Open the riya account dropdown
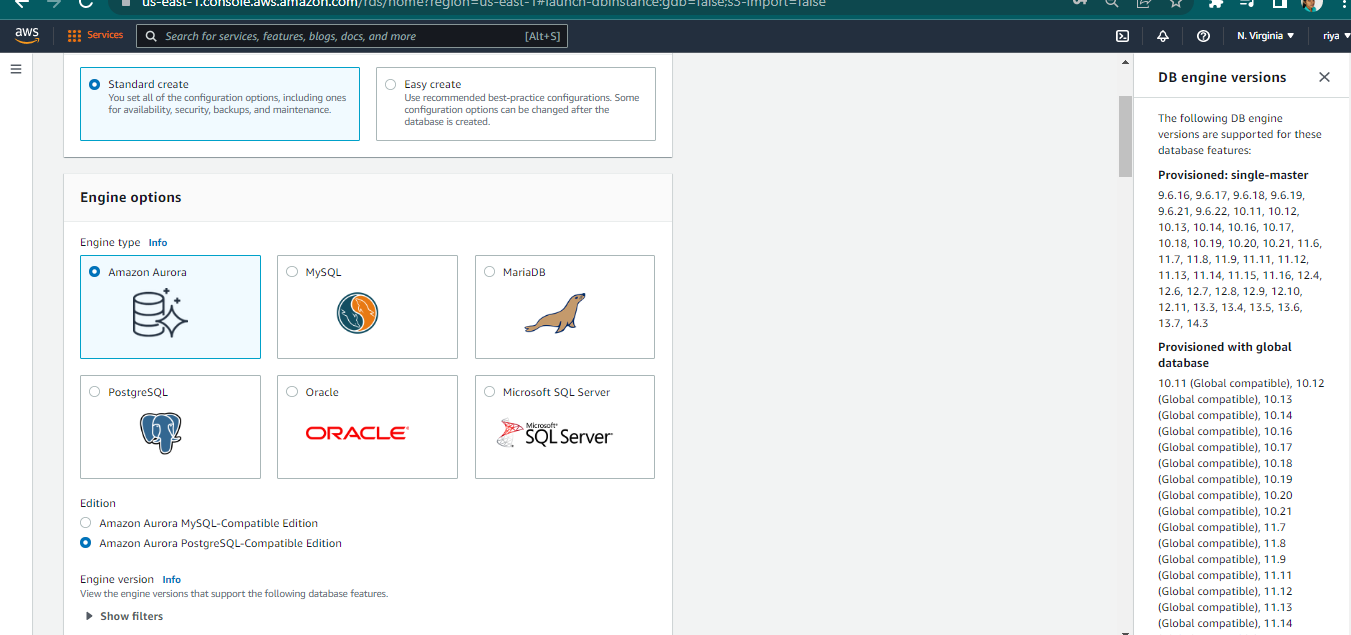The image size is (1351, 635). [1336, 36]
